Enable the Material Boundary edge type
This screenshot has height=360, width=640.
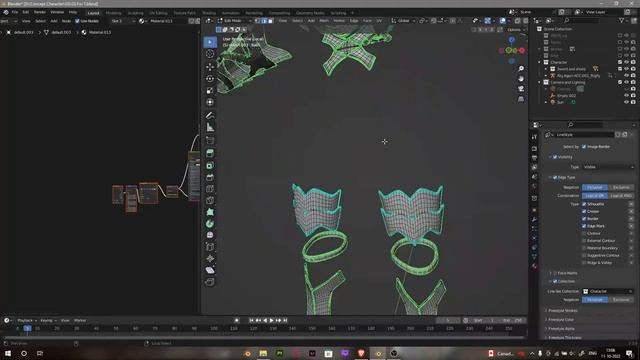[584, 248]
